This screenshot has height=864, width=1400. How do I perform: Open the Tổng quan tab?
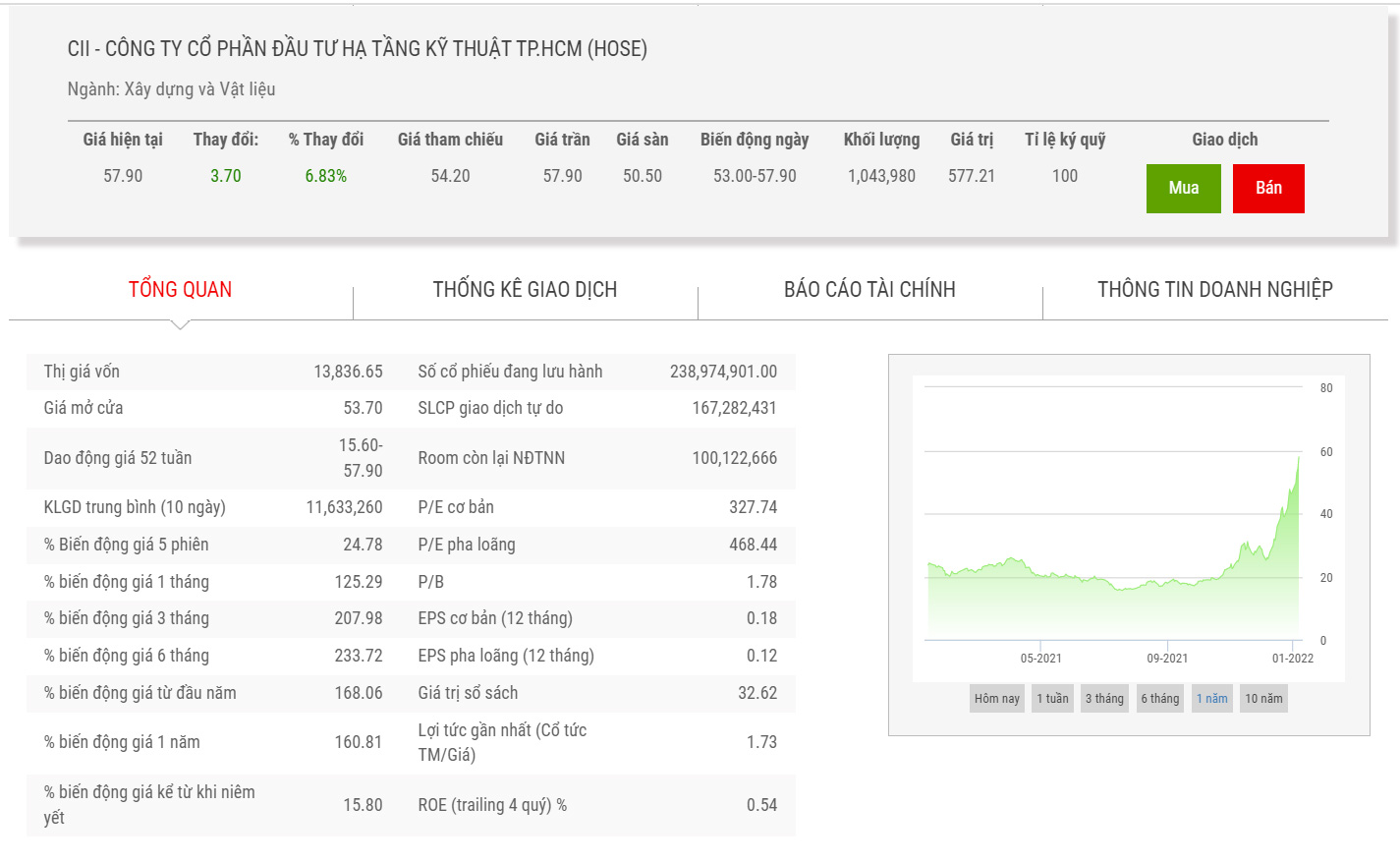click(180, 290)
